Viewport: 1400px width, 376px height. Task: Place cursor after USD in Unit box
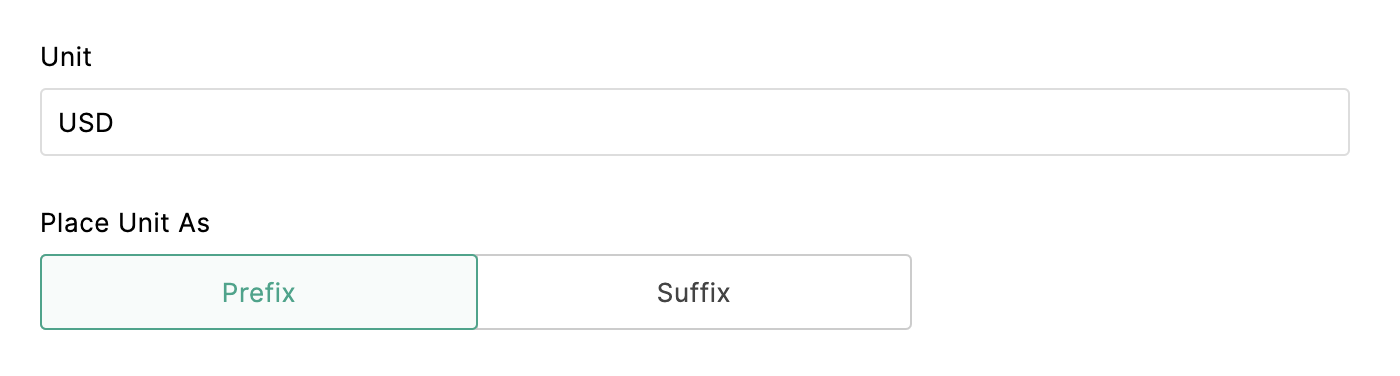coord(118,123)
